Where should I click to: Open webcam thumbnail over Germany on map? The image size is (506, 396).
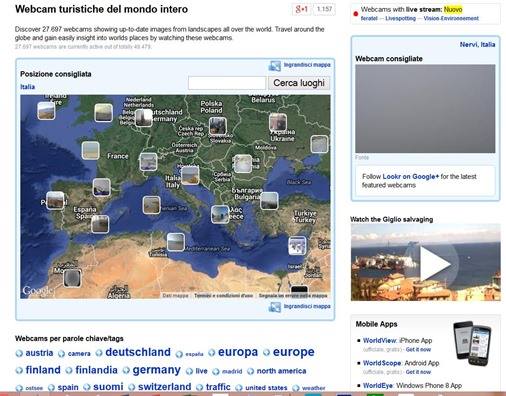point(144,118)
